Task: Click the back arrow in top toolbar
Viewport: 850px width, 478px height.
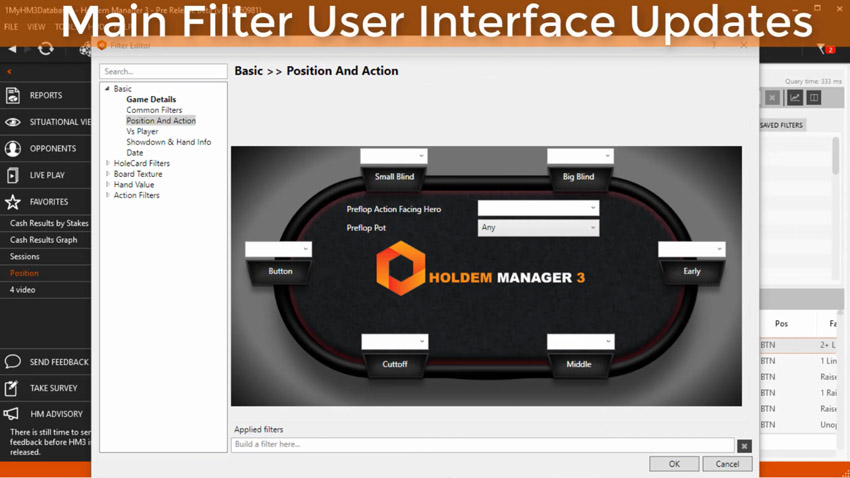Action: point(12,49)
